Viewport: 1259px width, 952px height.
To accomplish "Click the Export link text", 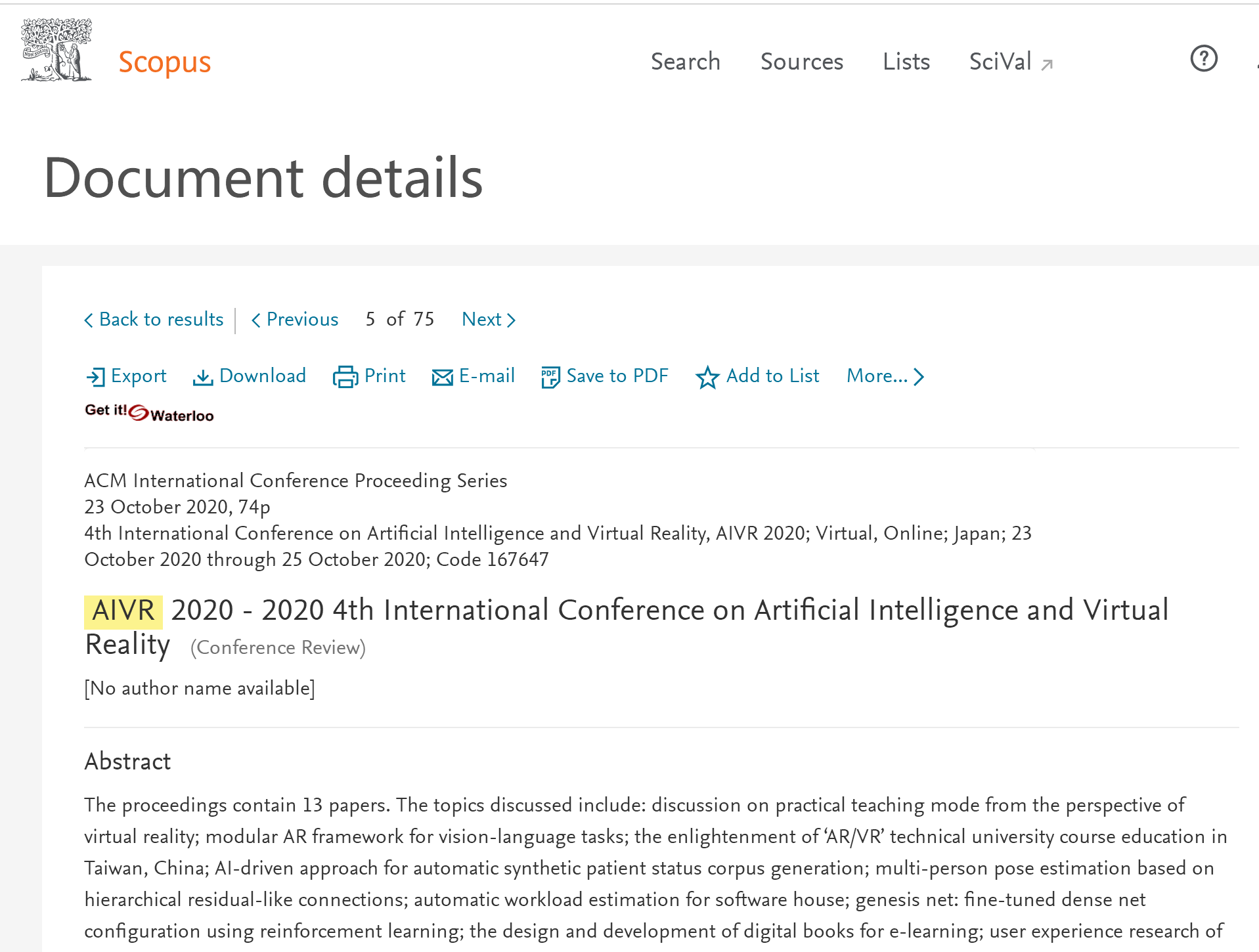I will pos(139,376).
